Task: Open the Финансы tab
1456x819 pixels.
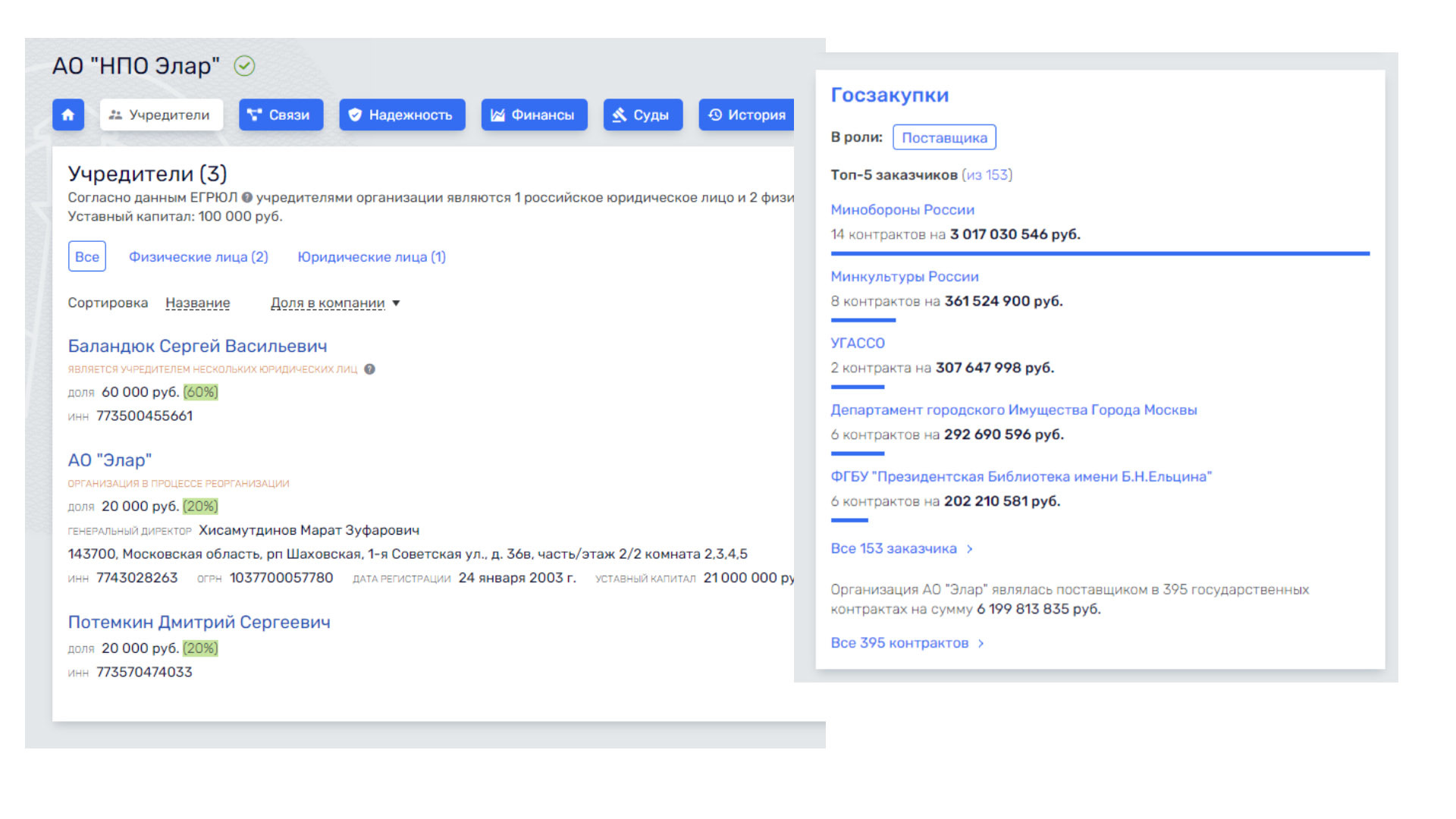Action: pyautogui.click(x=534, y=115)
